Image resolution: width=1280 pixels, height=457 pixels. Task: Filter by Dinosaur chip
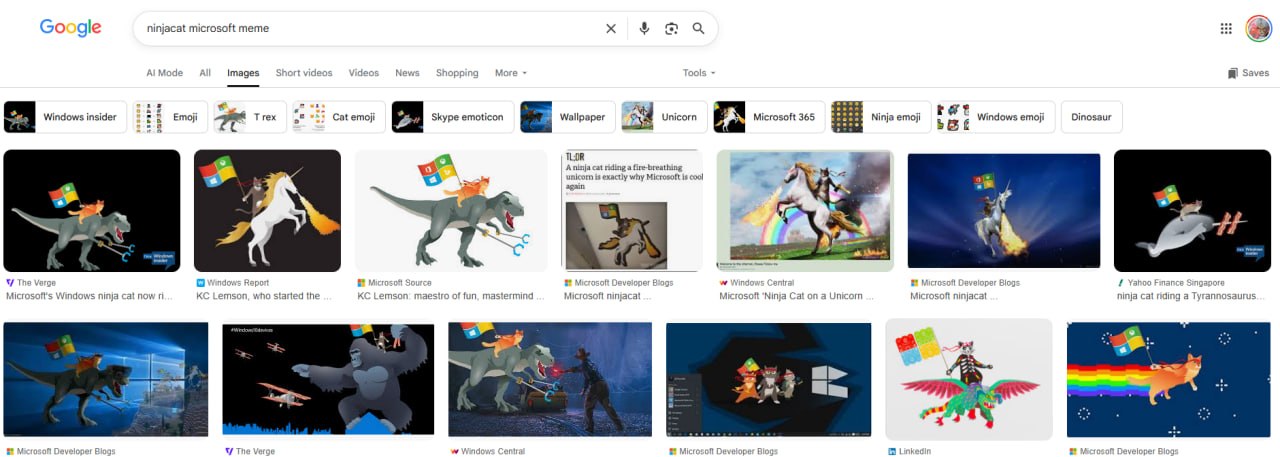[1091, 117]
